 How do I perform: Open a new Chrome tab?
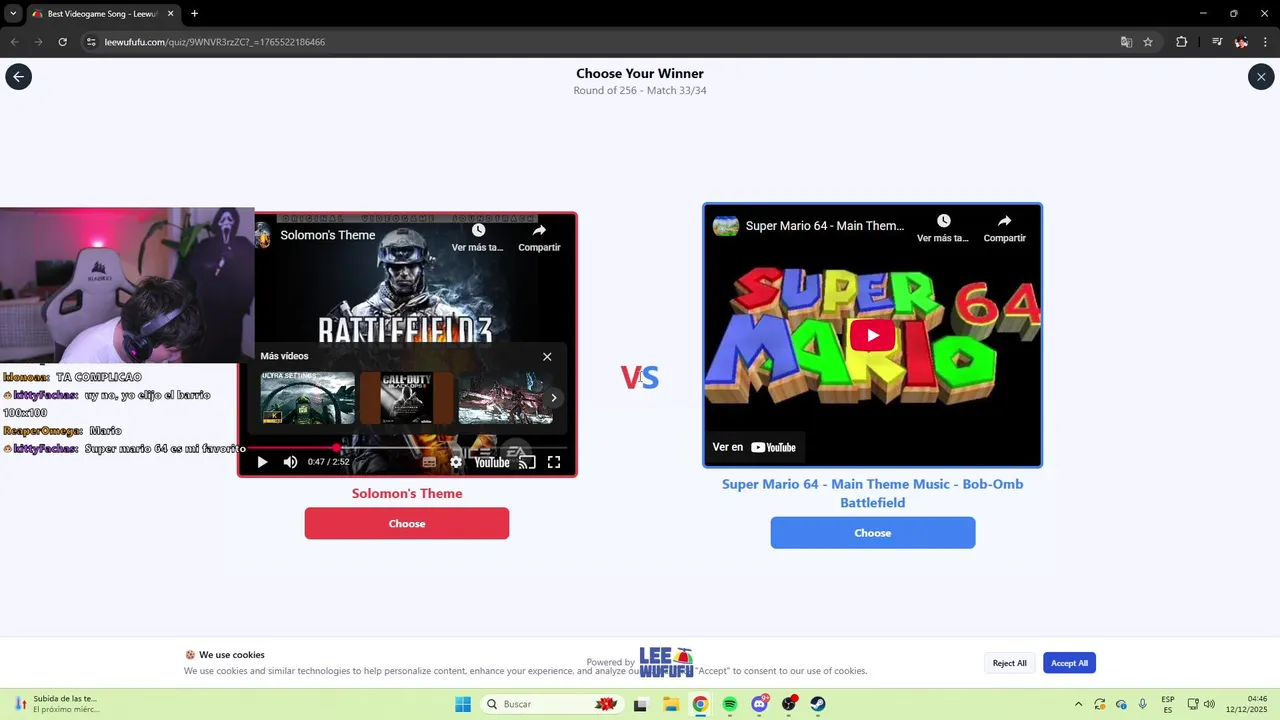coord(194,14)
